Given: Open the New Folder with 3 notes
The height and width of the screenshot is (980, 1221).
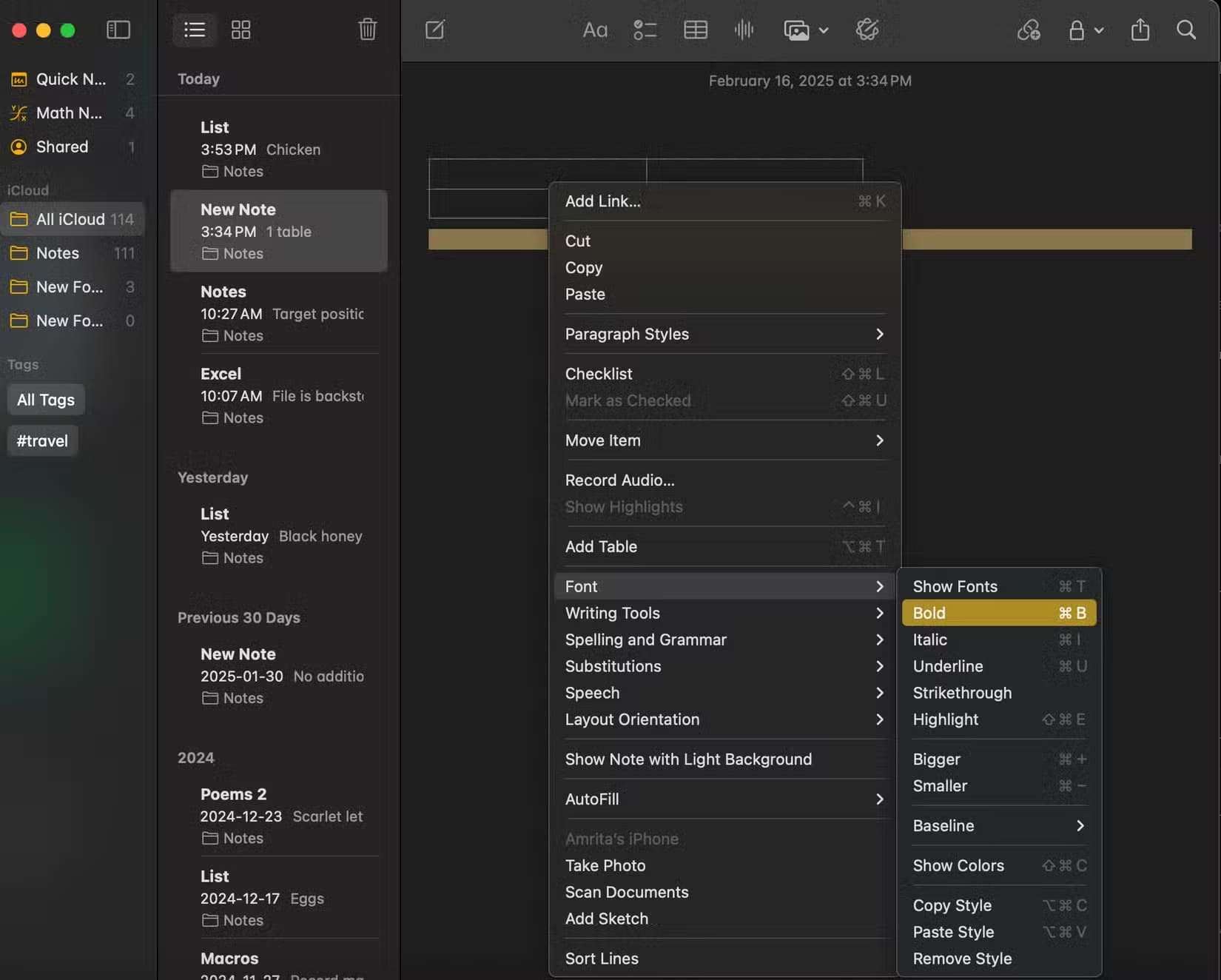Looking at the screenshot, I should pyautogui.click(x=73, y=287).
